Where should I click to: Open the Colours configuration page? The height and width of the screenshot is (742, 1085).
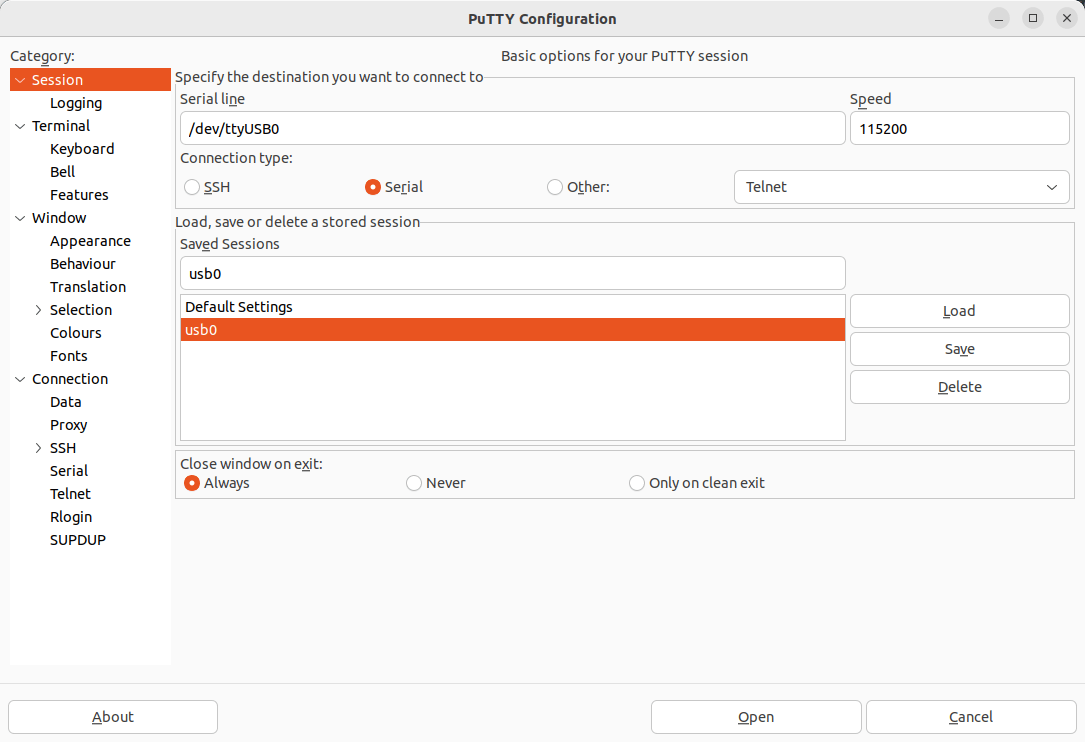[75, 332]
